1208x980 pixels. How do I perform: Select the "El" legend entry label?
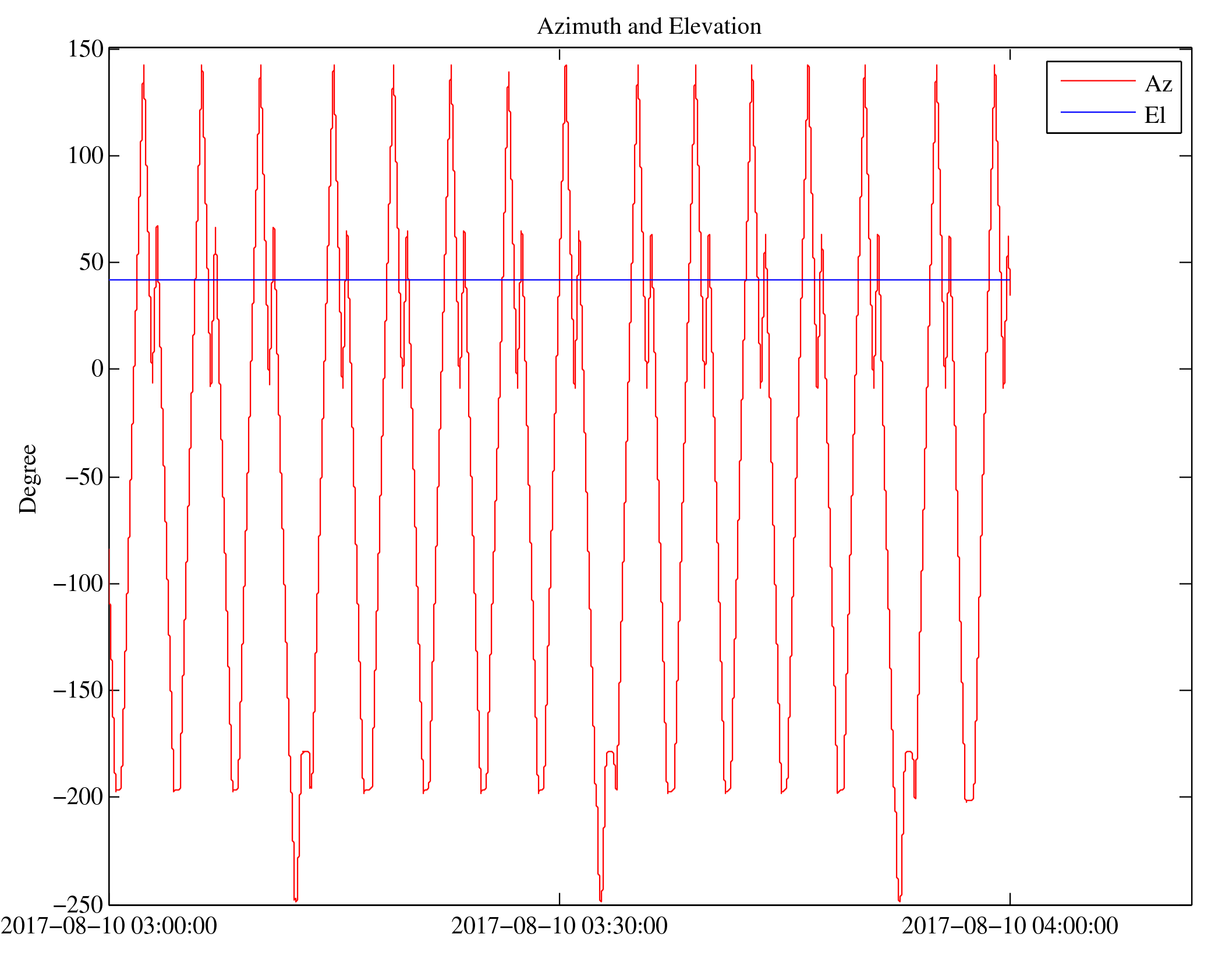coord(1155,115)
